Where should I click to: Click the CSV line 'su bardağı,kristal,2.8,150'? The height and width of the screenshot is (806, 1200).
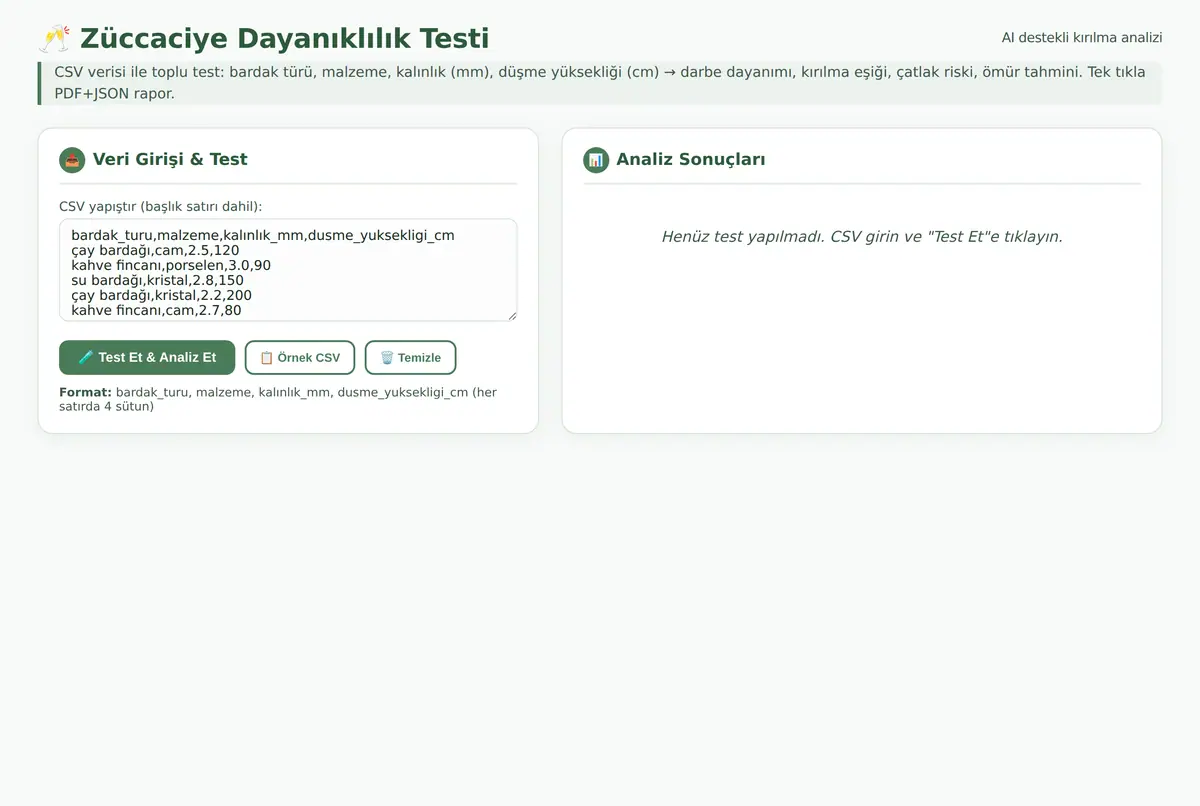pos(157,280)
